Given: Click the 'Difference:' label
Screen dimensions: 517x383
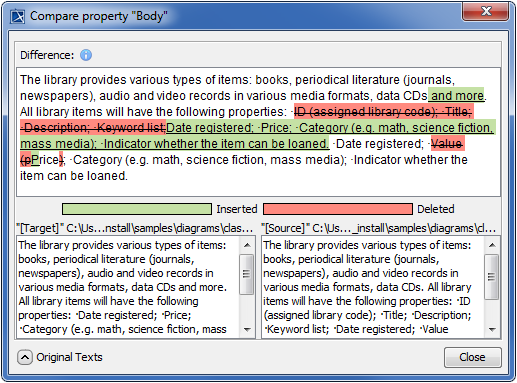Looking at the screenshot, I should pyautogui.click(x=47, y=55).
